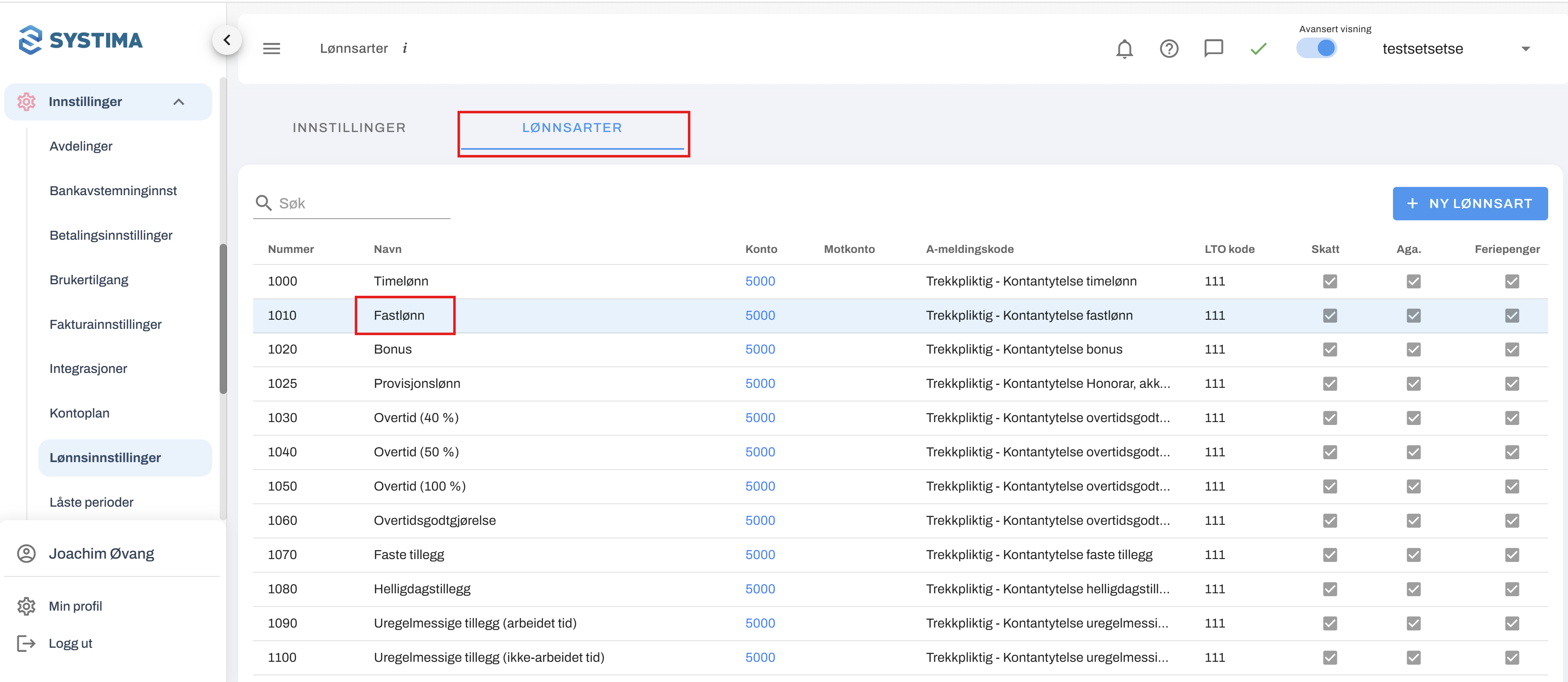The width and height of the screenshot is (1568, 682).
Task: Click the help question mark icon
Action: [x=1168, y=49]
